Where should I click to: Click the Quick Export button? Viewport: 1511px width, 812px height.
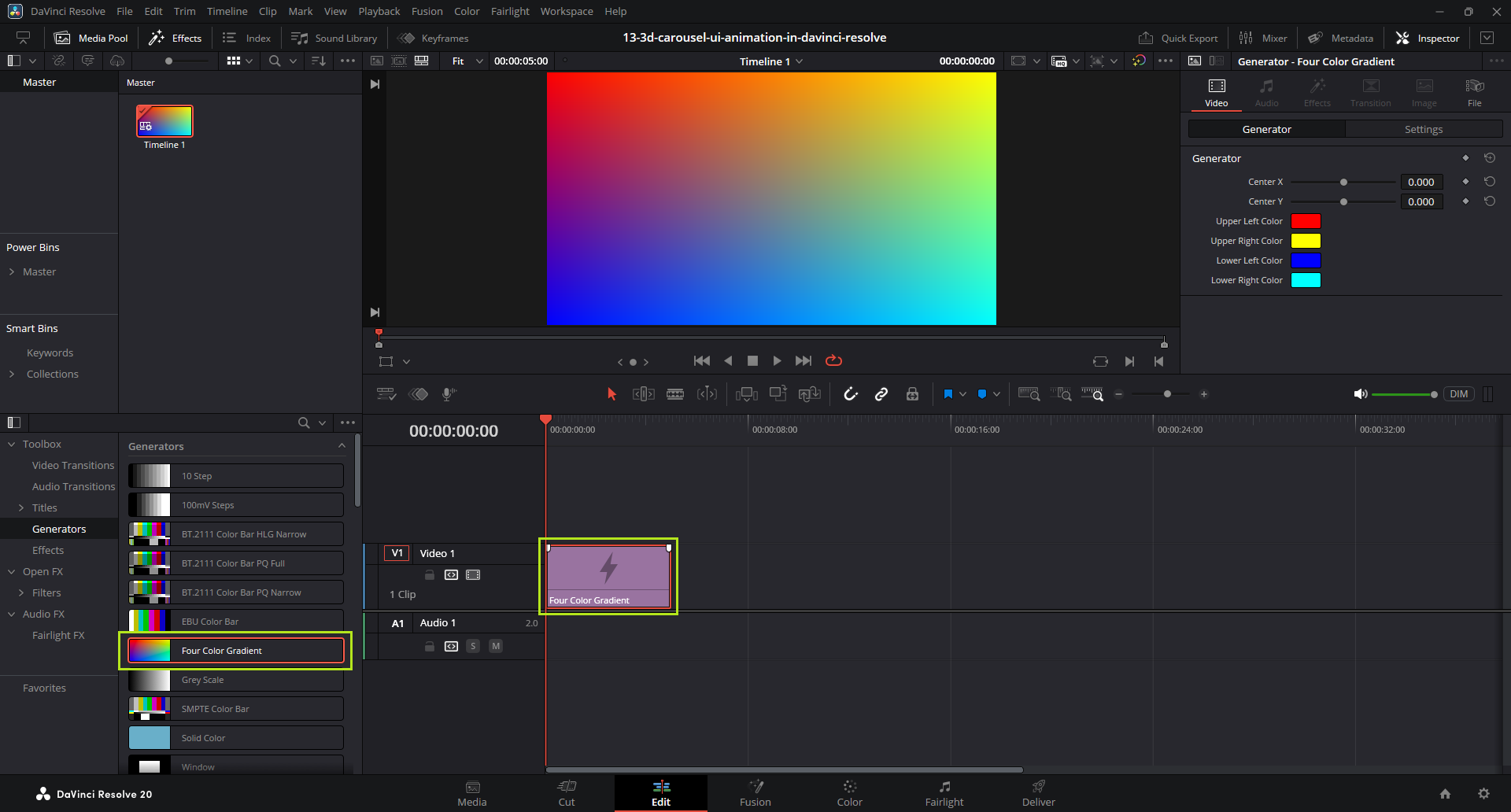tap(1178, 38)
